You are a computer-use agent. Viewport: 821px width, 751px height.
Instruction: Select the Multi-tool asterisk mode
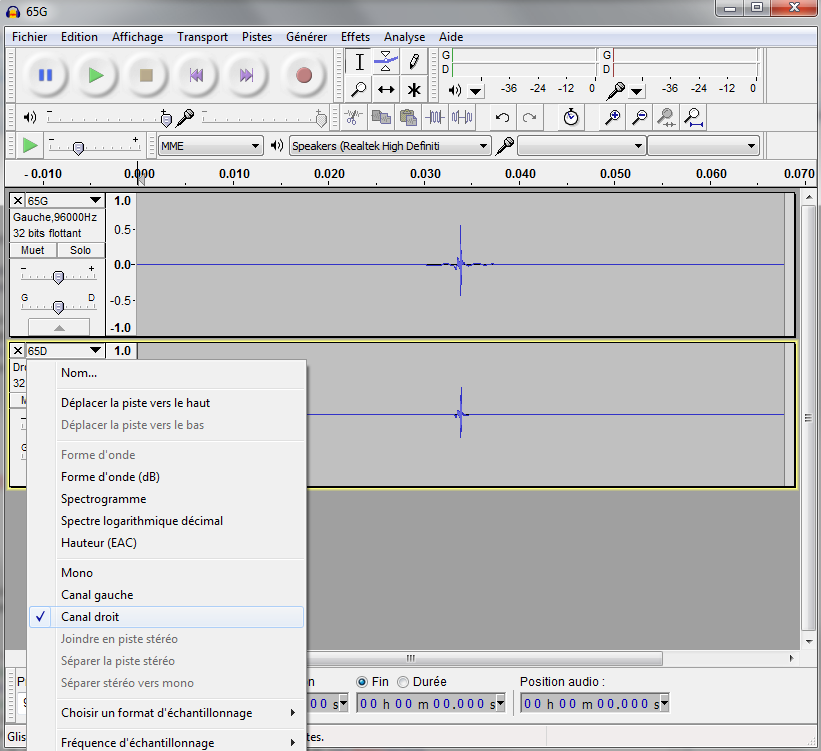point(414,90)
